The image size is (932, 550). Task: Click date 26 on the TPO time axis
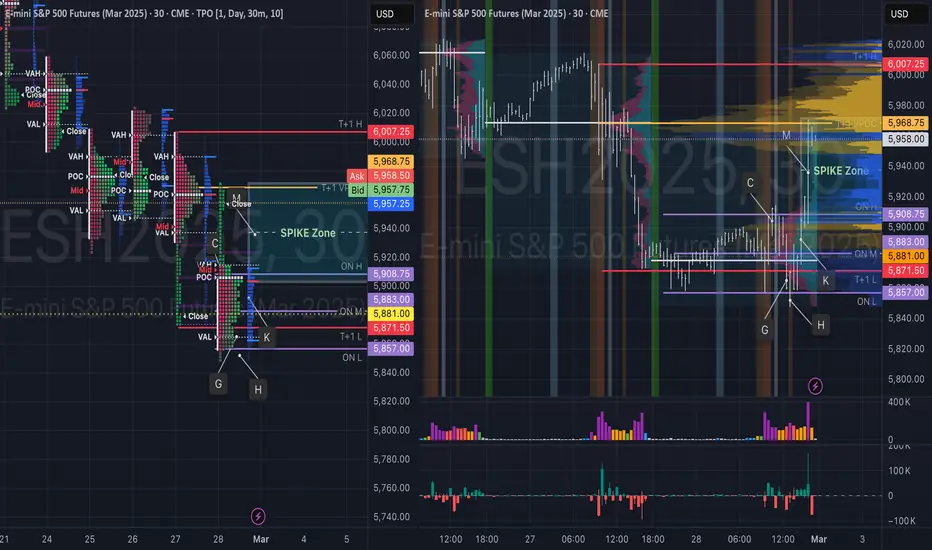click(x=133, y=539)
